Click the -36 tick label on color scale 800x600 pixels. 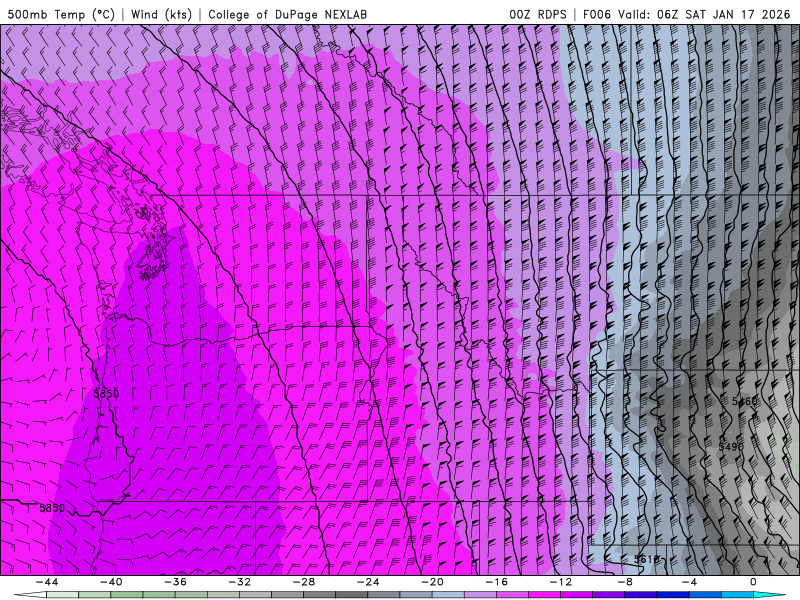click(176, 582)
